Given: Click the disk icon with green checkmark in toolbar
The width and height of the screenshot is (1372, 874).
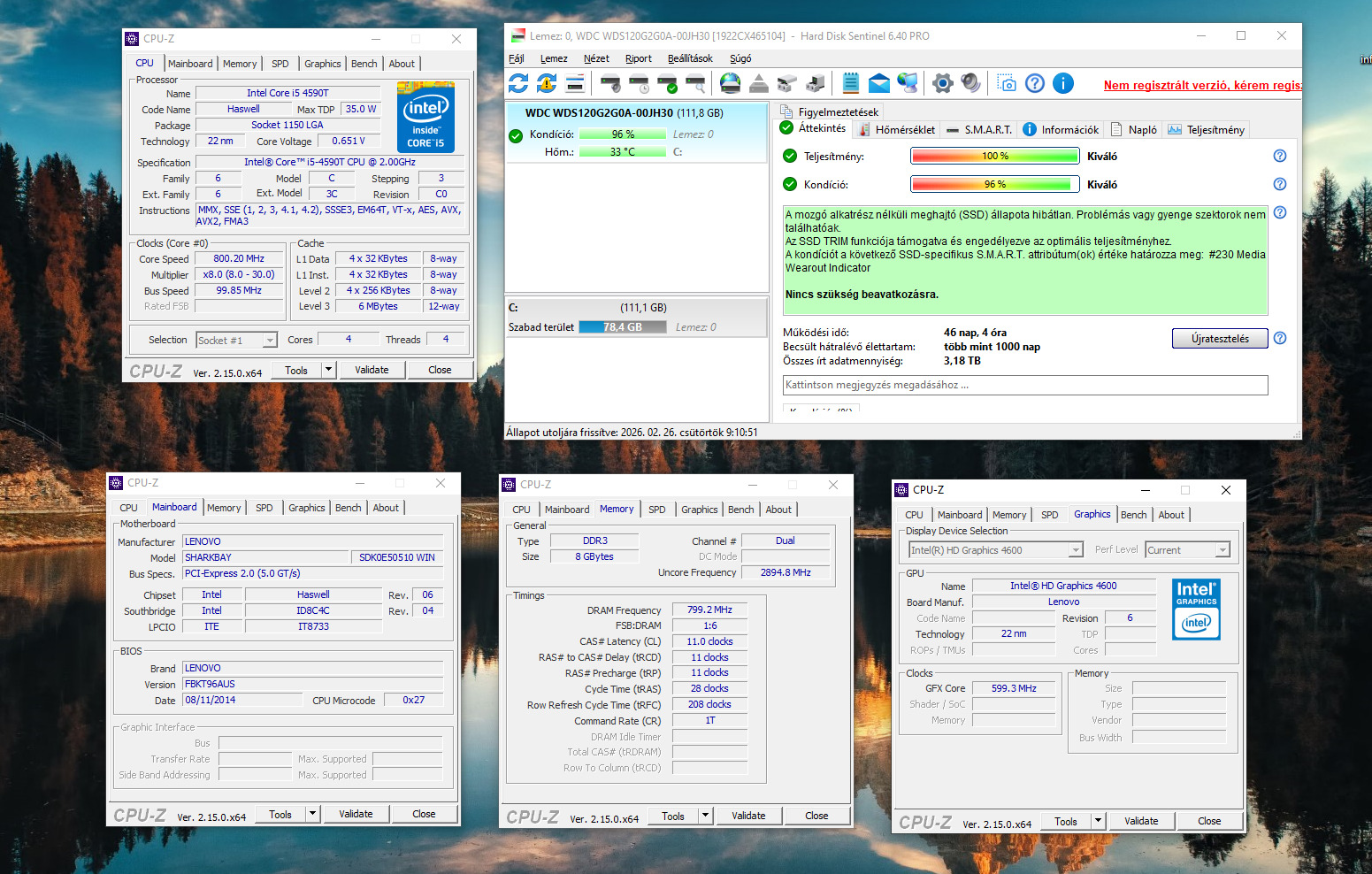Looking at the screenshot, I should pos(667,84).
